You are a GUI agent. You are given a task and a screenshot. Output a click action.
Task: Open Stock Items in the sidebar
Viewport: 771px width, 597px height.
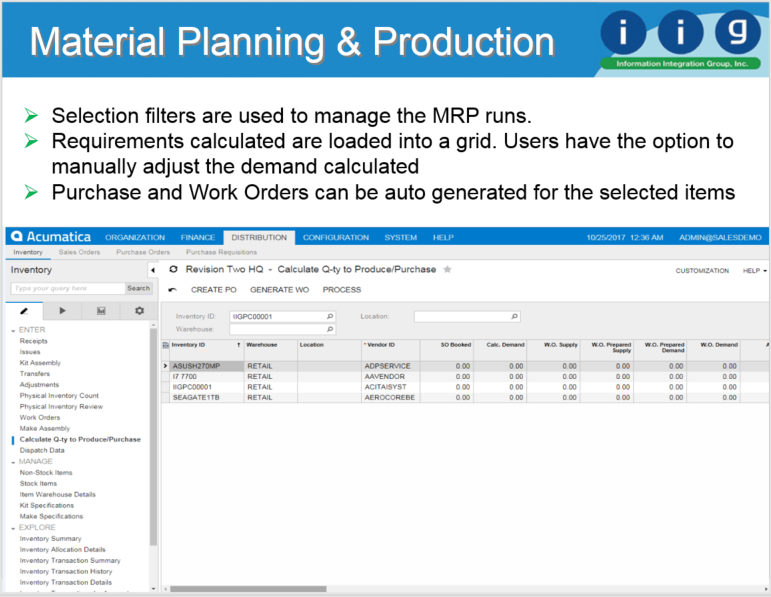(x=38, y=484)
